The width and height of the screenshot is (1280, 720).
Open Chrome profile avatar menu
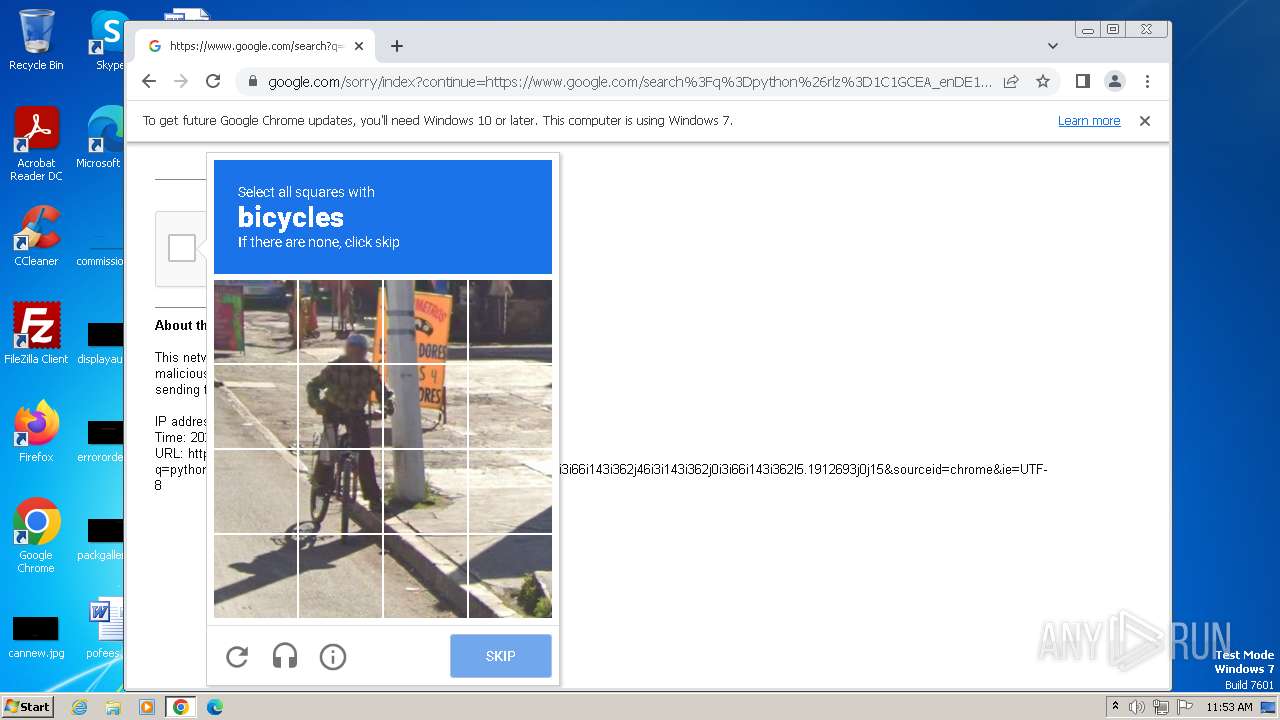click(1115, 81)
